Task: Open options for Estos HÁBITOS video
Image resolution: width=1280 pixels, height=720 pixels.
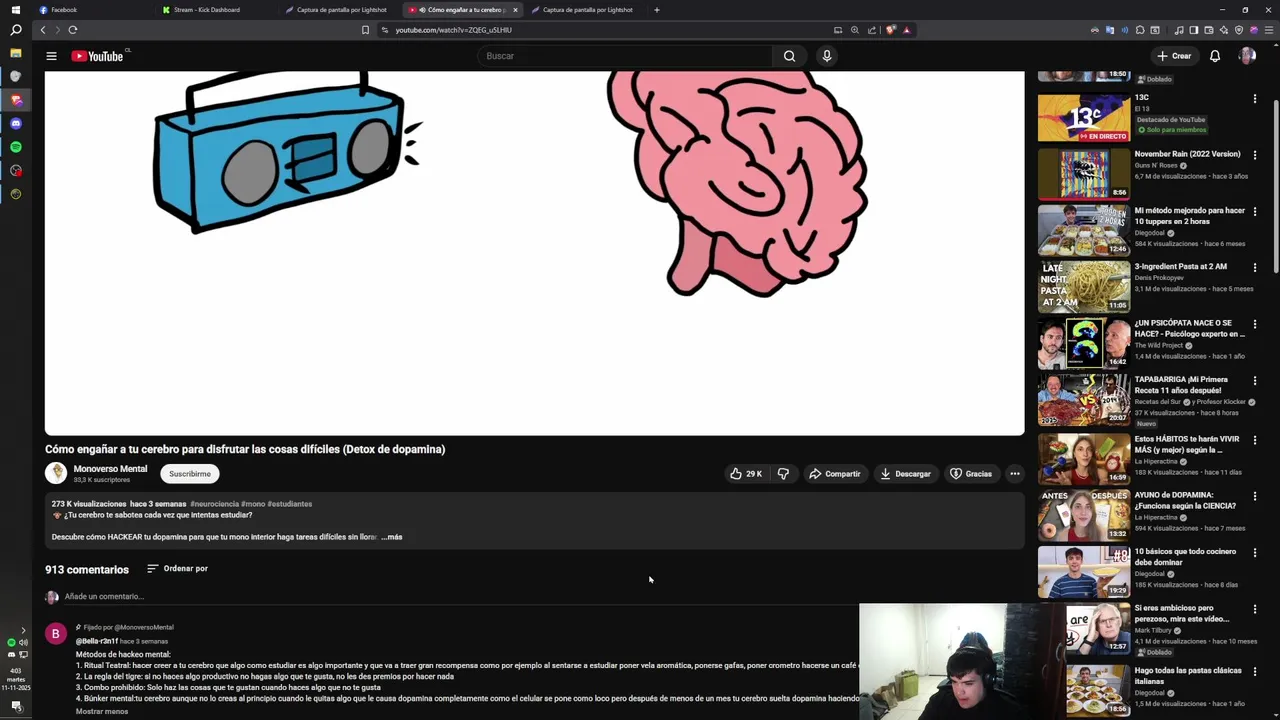Action: (x=1255, y=440)
